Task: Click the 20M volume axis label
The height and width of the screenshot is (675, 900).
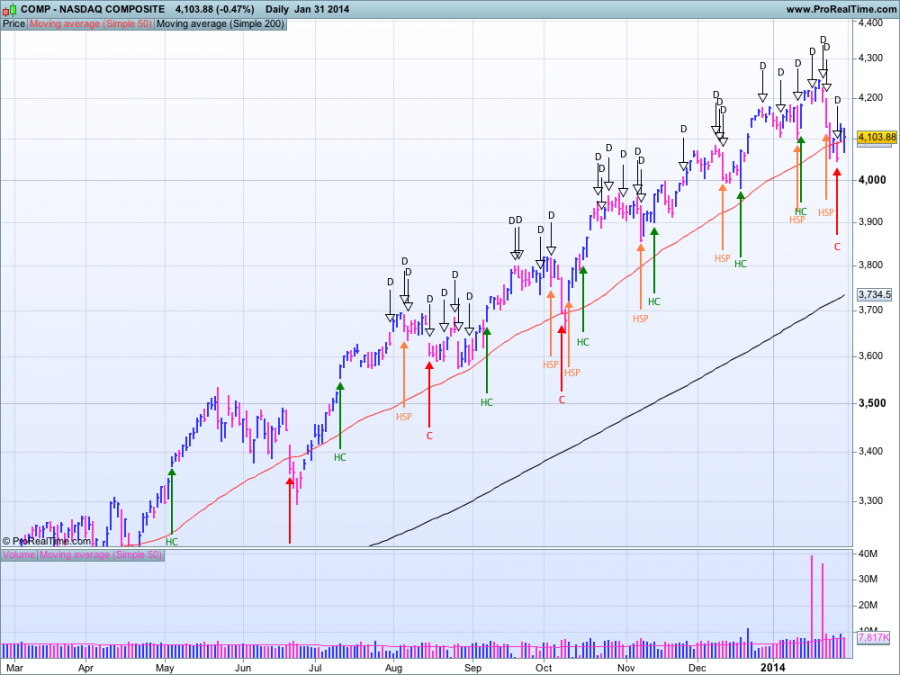Action: [868, 605]
